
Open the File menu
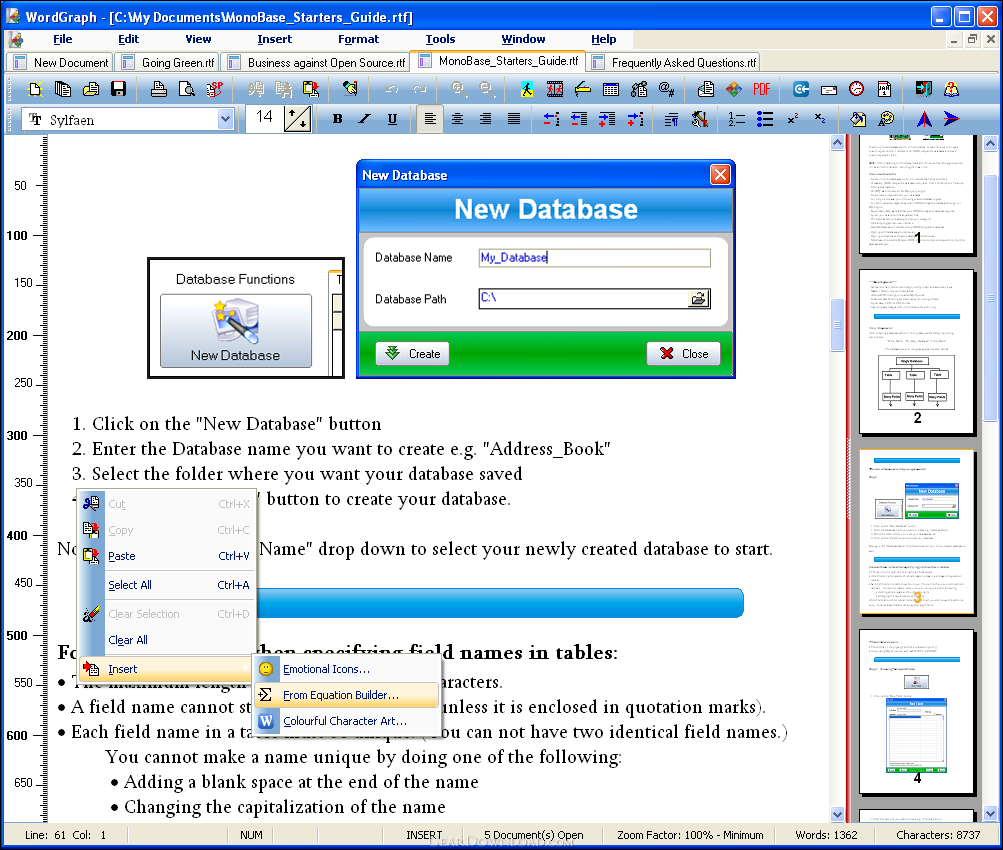pos(63,39)
